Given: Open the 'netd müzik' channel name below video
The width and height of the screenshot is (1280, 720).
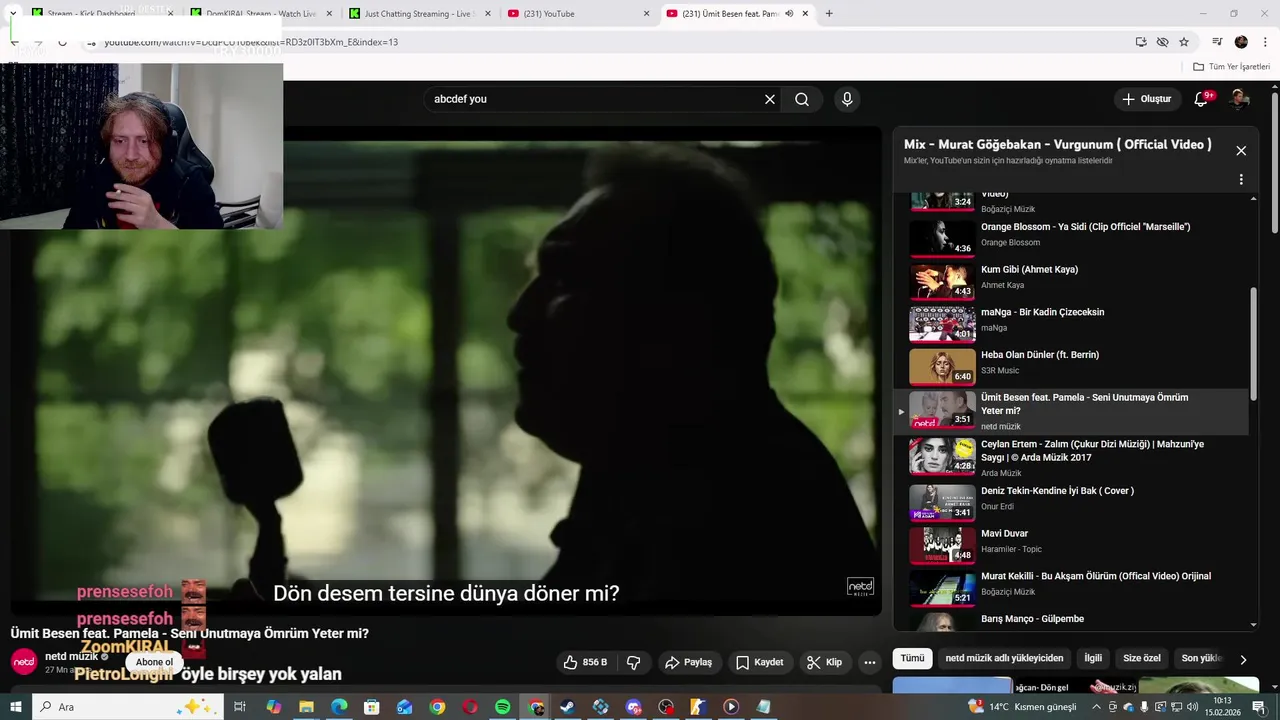Looking at the screenshot, I should [71, 656].
